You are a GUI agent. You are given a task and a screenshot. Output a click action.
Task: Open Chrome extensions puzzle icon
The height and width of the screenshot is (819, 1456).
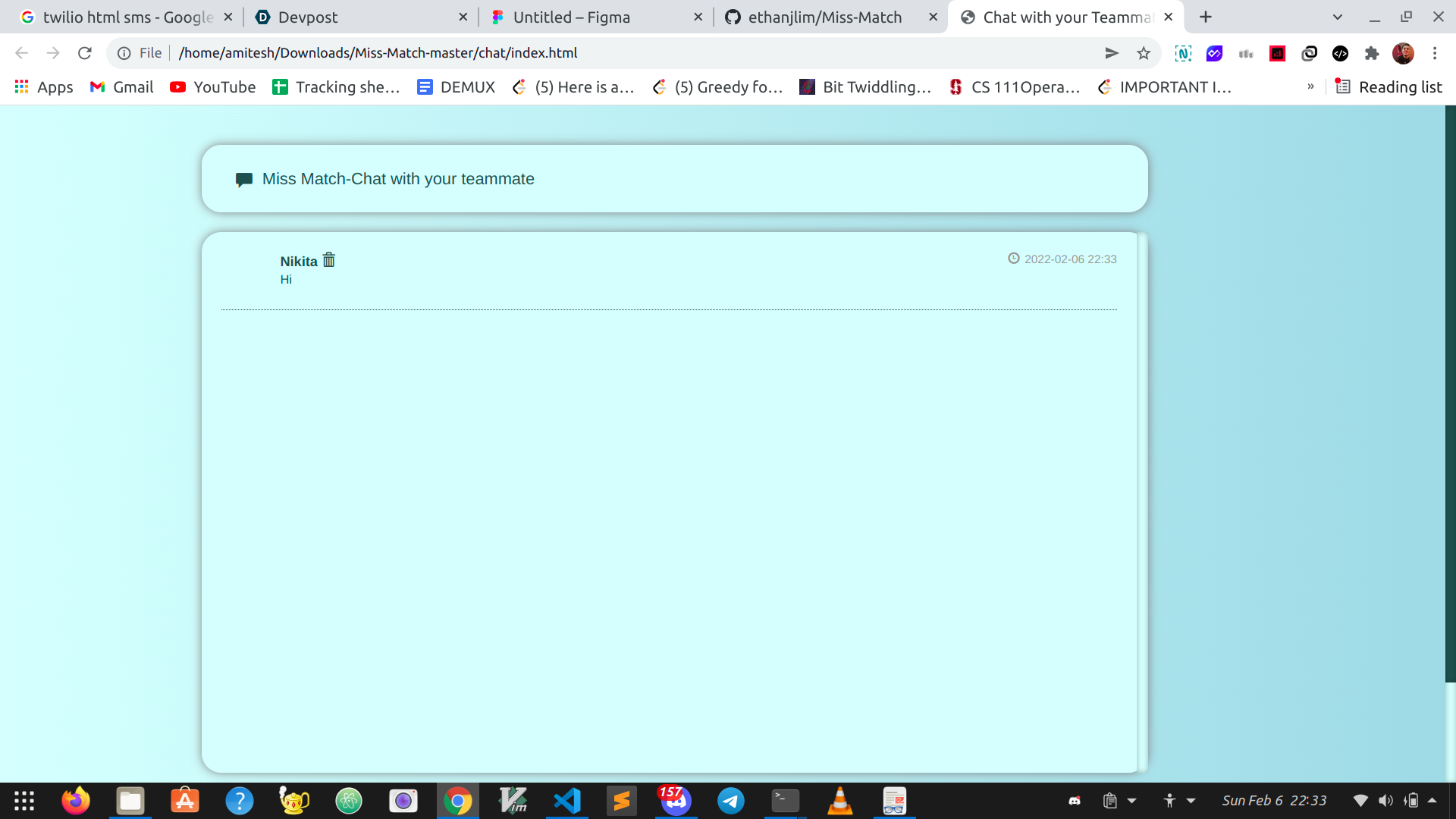coord(1371,53)
